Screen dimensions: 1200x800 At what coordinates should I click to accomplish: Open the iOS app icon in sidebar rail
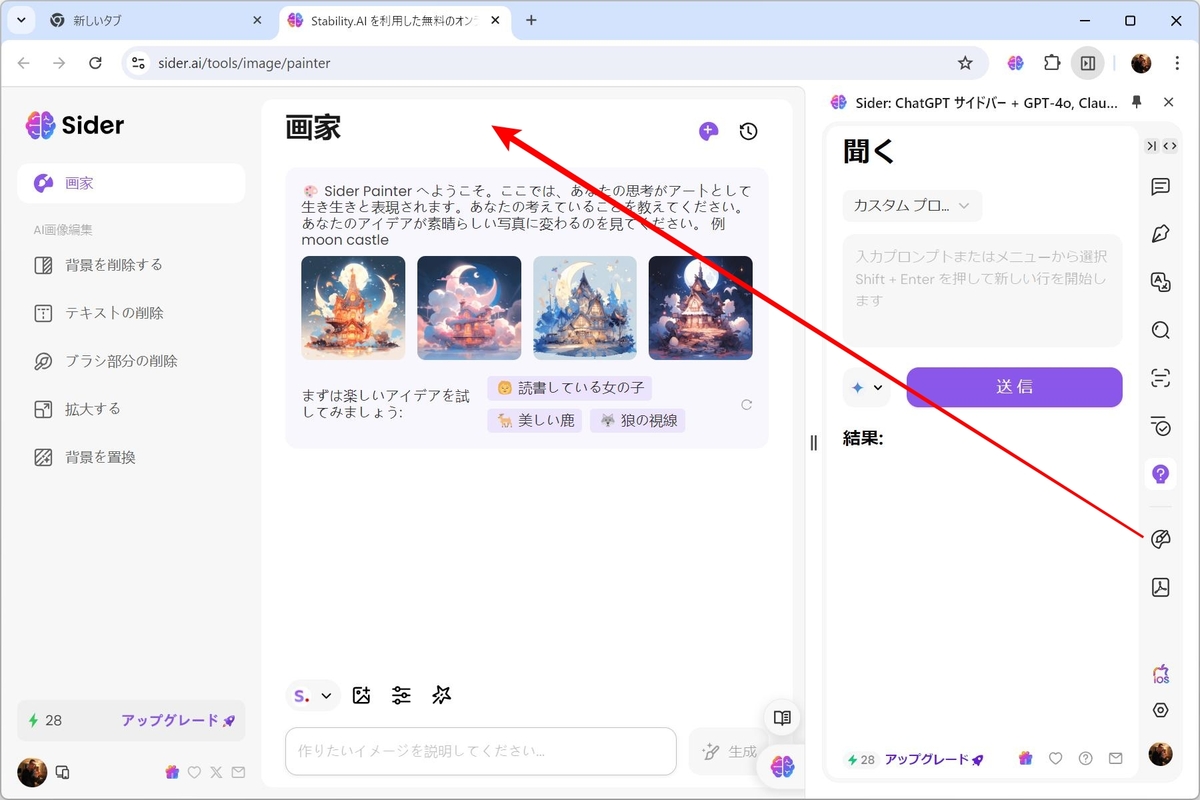pos(1160,674)
